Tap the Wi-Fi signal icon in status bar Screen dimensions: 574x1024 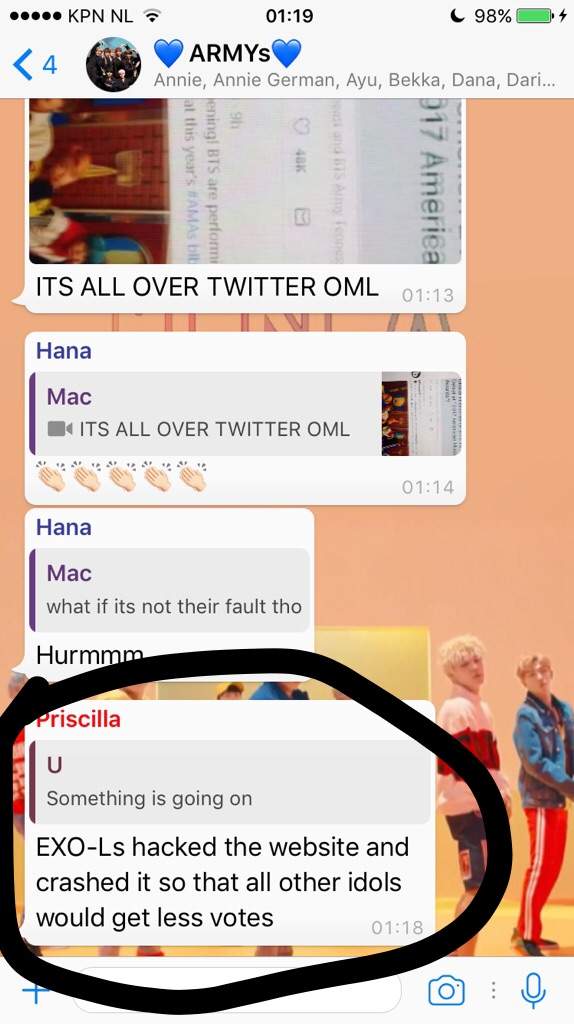(x=151, y=16)
